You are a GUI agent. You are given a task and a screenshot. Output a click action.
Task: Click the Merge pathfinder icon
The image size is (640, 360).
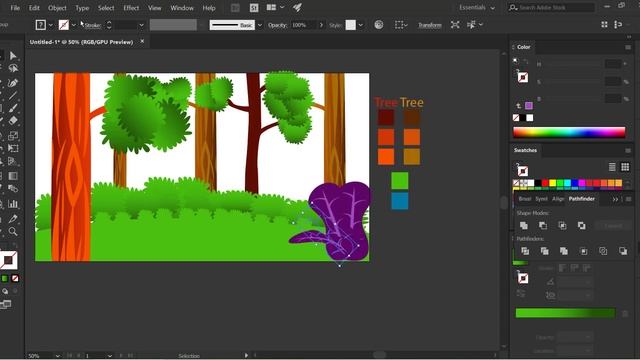564,251
